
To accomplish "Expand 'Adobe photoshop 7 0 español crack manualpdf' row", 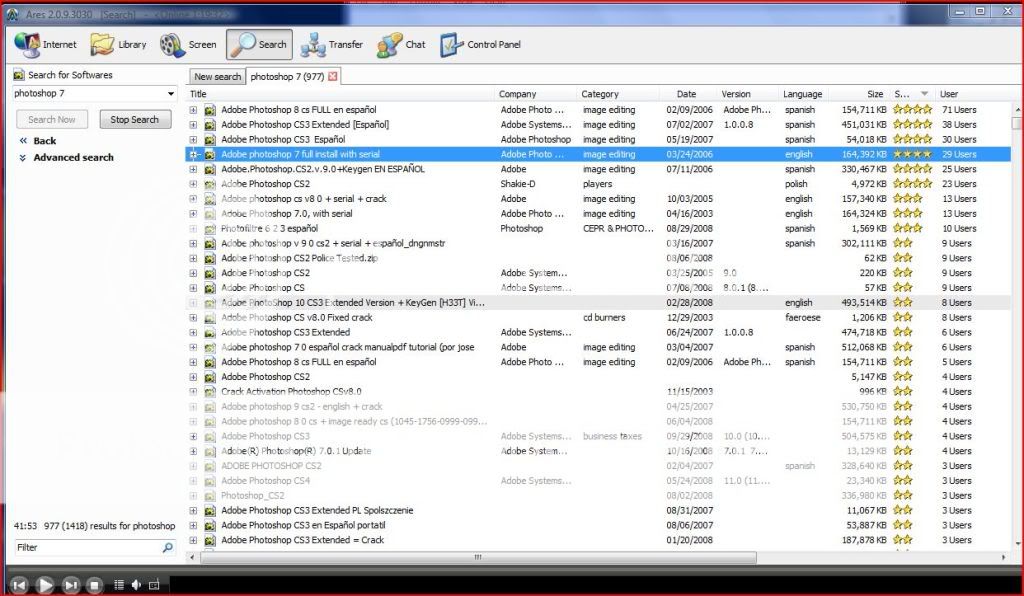I will click(193, 347).
